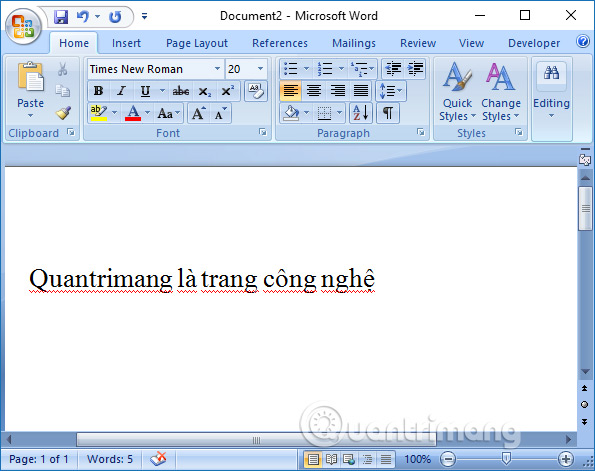Switch to the Developer tab
The image size is (595, 471).
pyautogui.click(x=534, y=43)
